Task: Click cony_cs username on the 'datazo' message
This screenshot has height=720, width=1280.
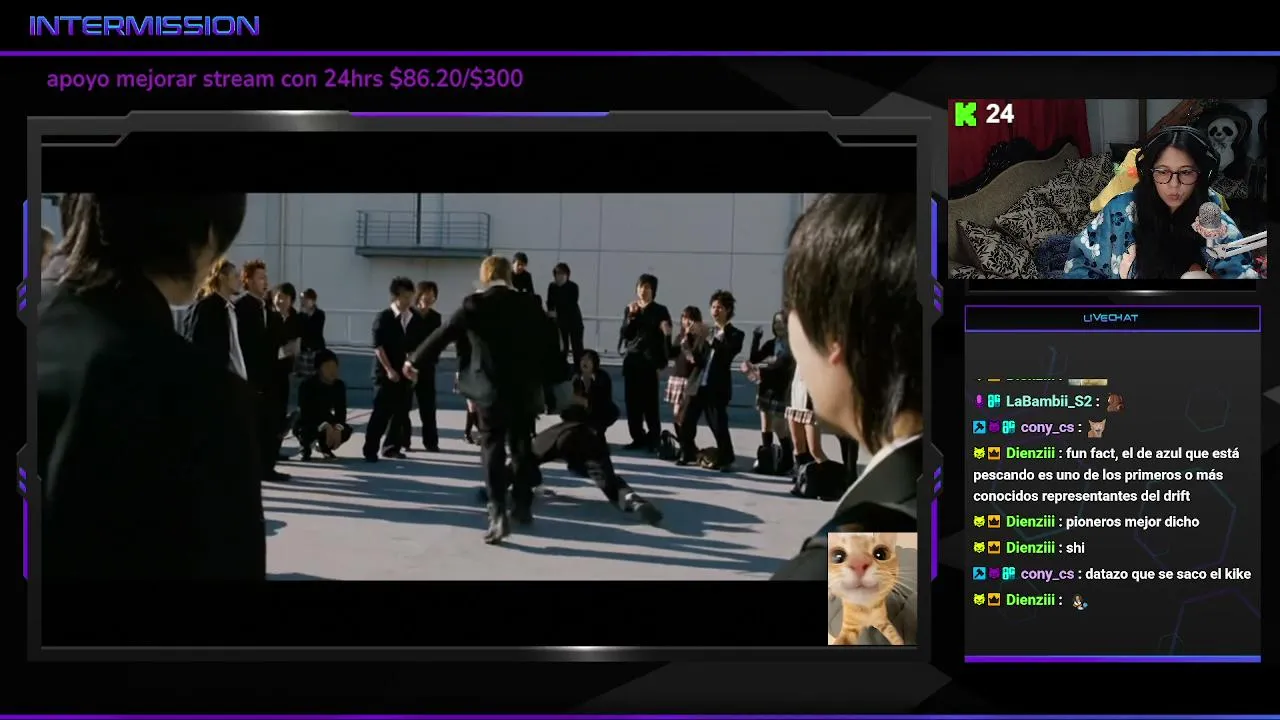Action: tap(1047, 574)
